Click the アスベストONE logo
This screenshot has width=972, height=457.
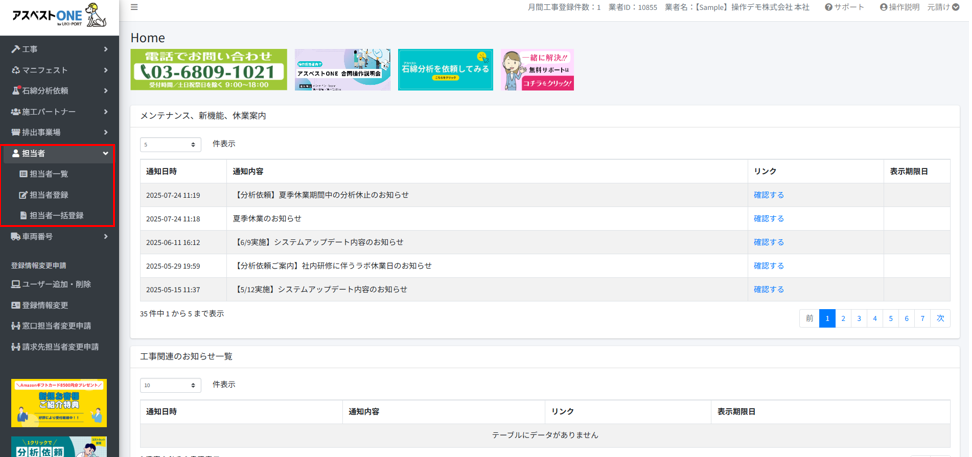pyautogui.click(x=59, y=15)
